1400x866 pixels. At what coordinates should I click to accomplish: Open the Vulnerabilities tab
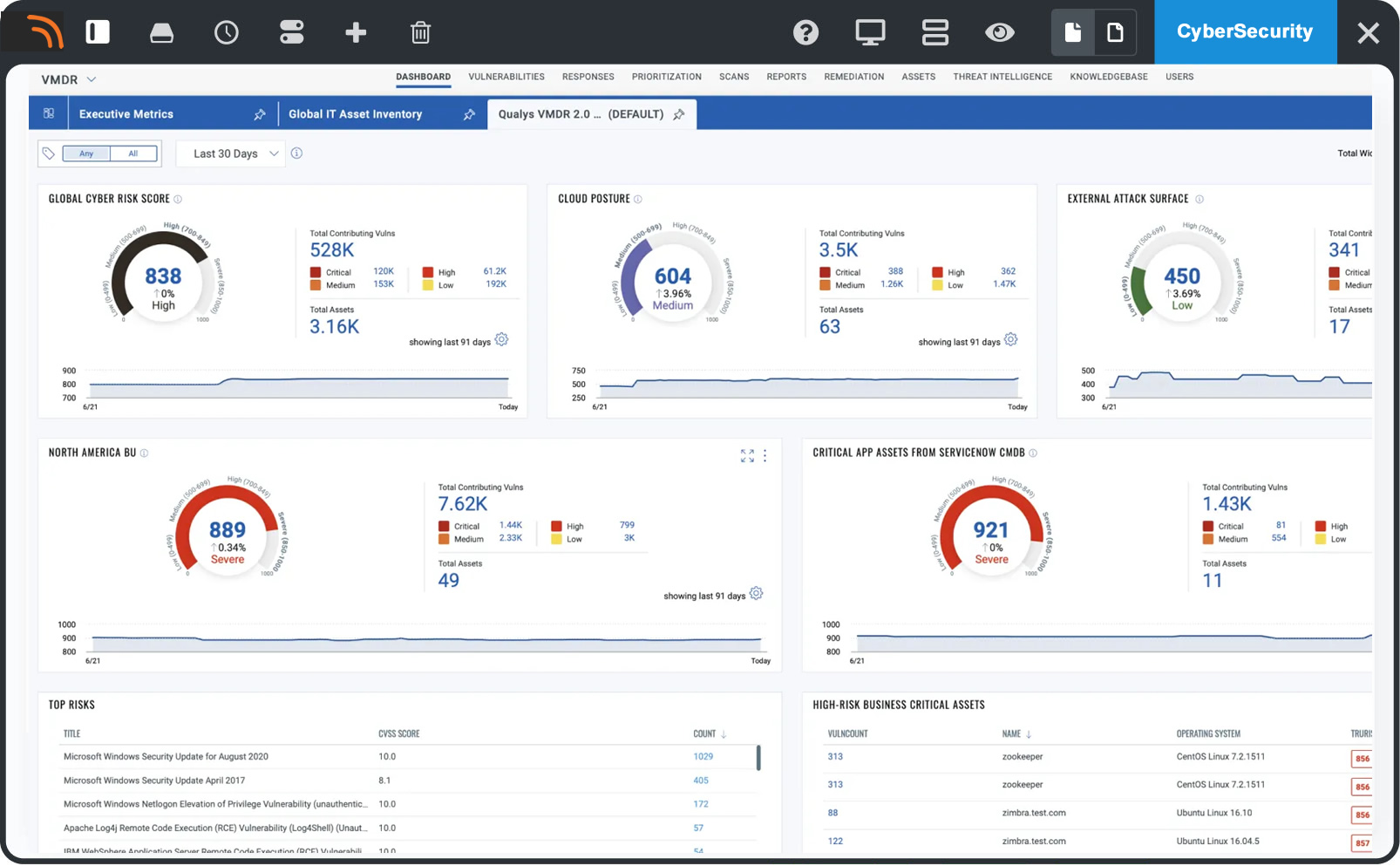(506, 77)
